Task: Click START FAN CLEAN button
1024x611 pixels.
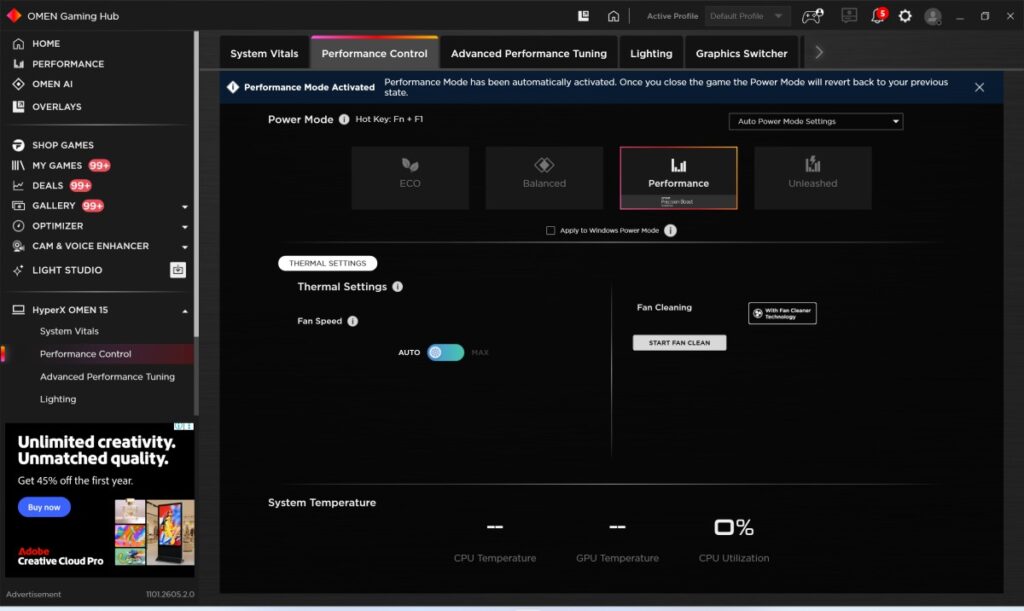Action: 679,343
